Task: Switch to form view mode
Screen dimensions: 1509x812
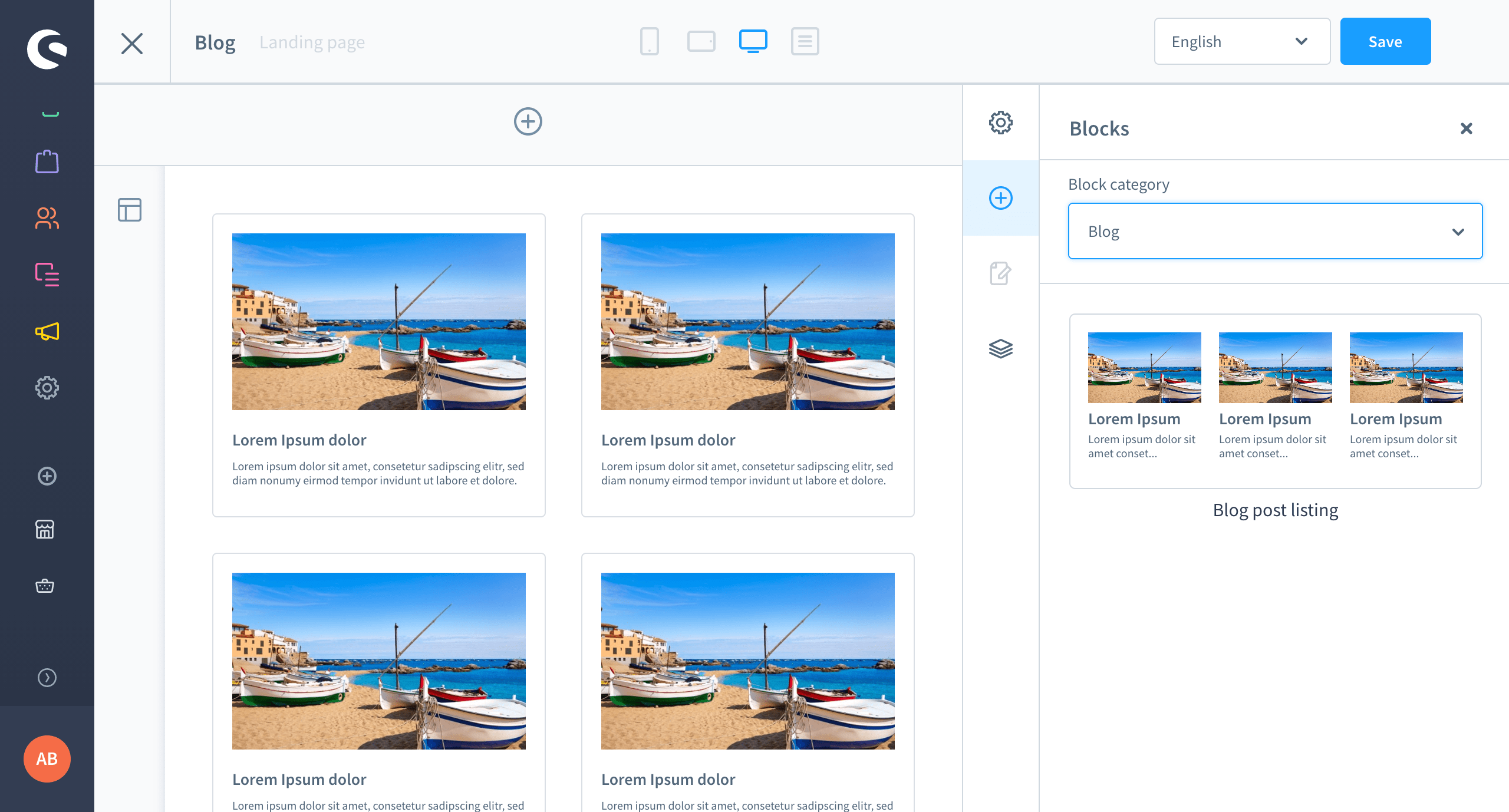Action: pyautogui.click(x=805, y=41)
